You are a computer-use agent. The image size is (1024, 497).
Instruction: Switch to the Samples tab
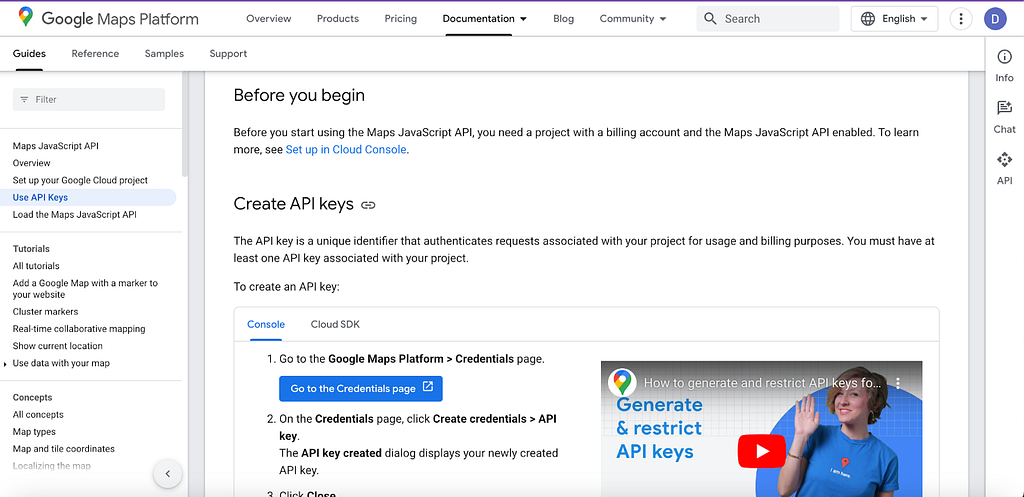pos(164,54)
